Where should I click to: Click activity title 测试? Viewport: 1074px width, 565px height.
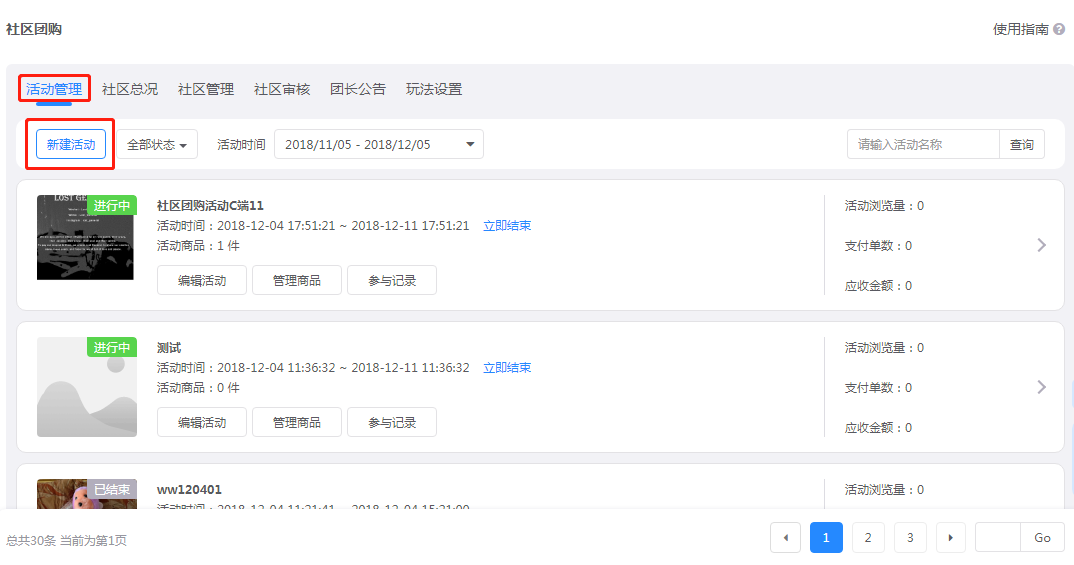[x=169, y=348]
